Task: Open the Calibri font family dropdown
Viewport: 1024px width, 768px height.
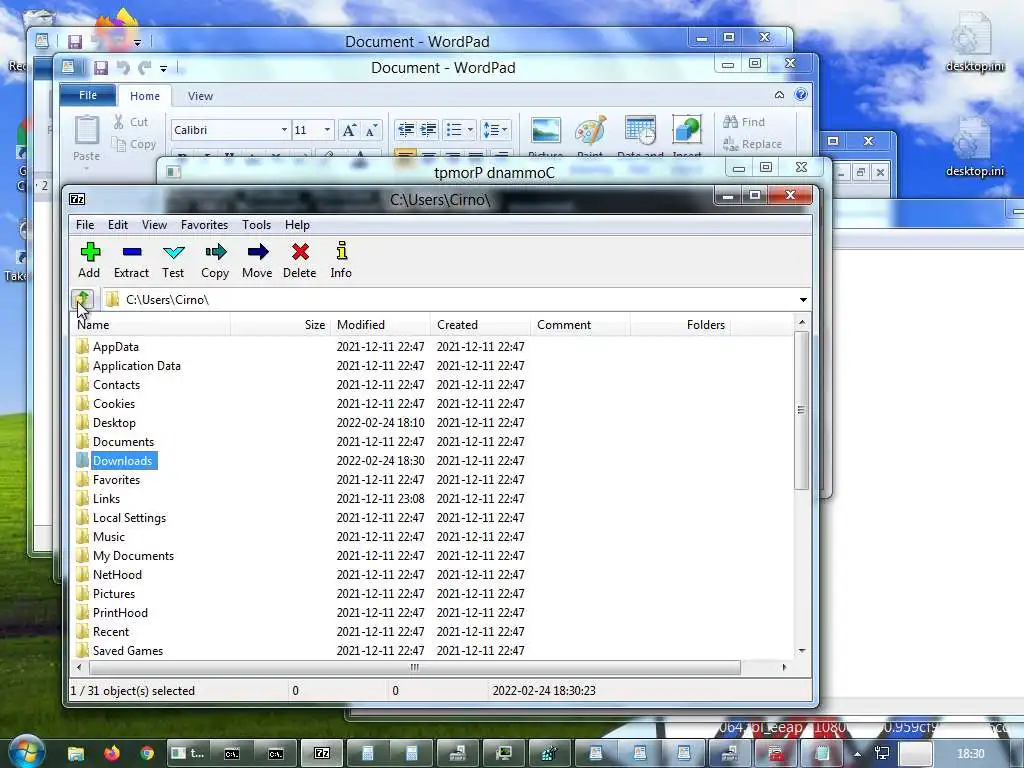Action: 284,130
